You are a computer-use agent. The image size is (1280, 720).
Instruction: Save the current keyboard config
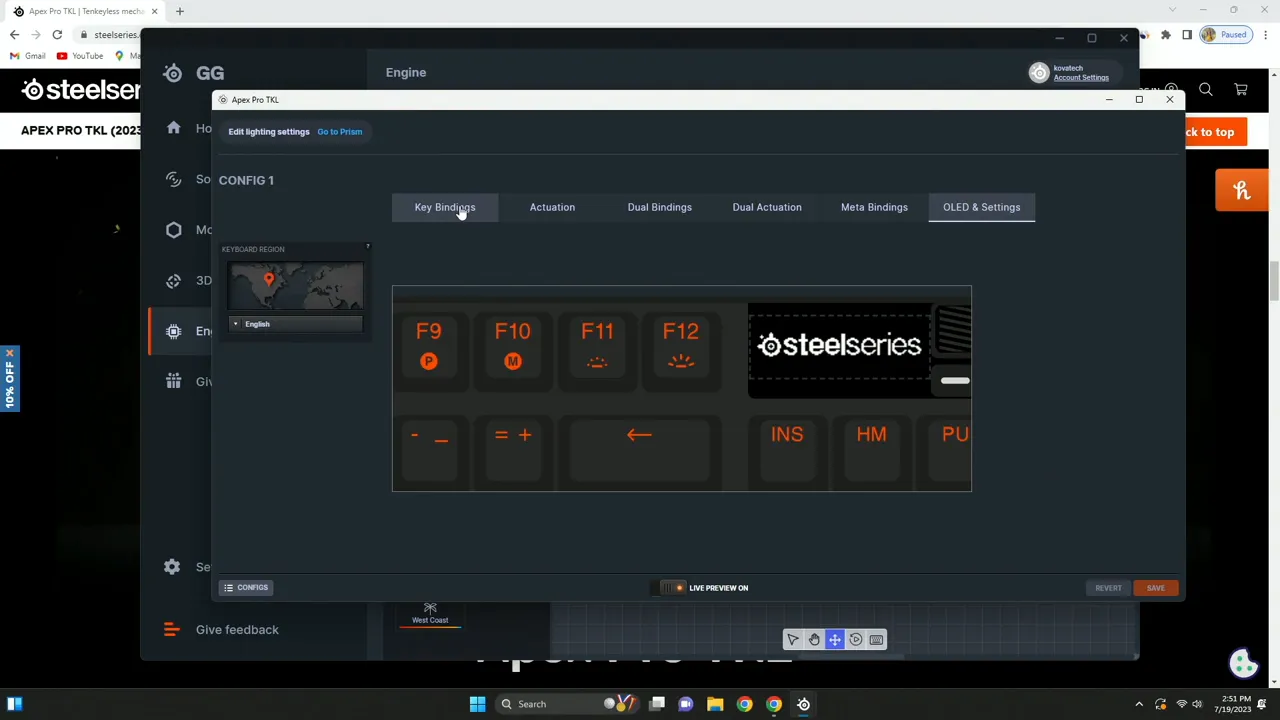[1155, 588]
